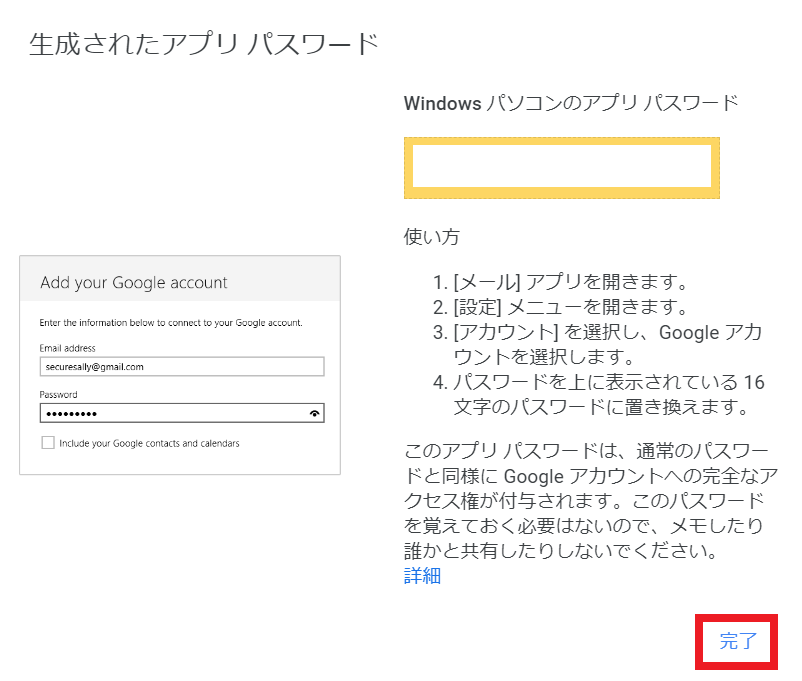The image size is (802, 681).
Task: Click step 1 [メール] アプリを開きます
Action: 560,282
